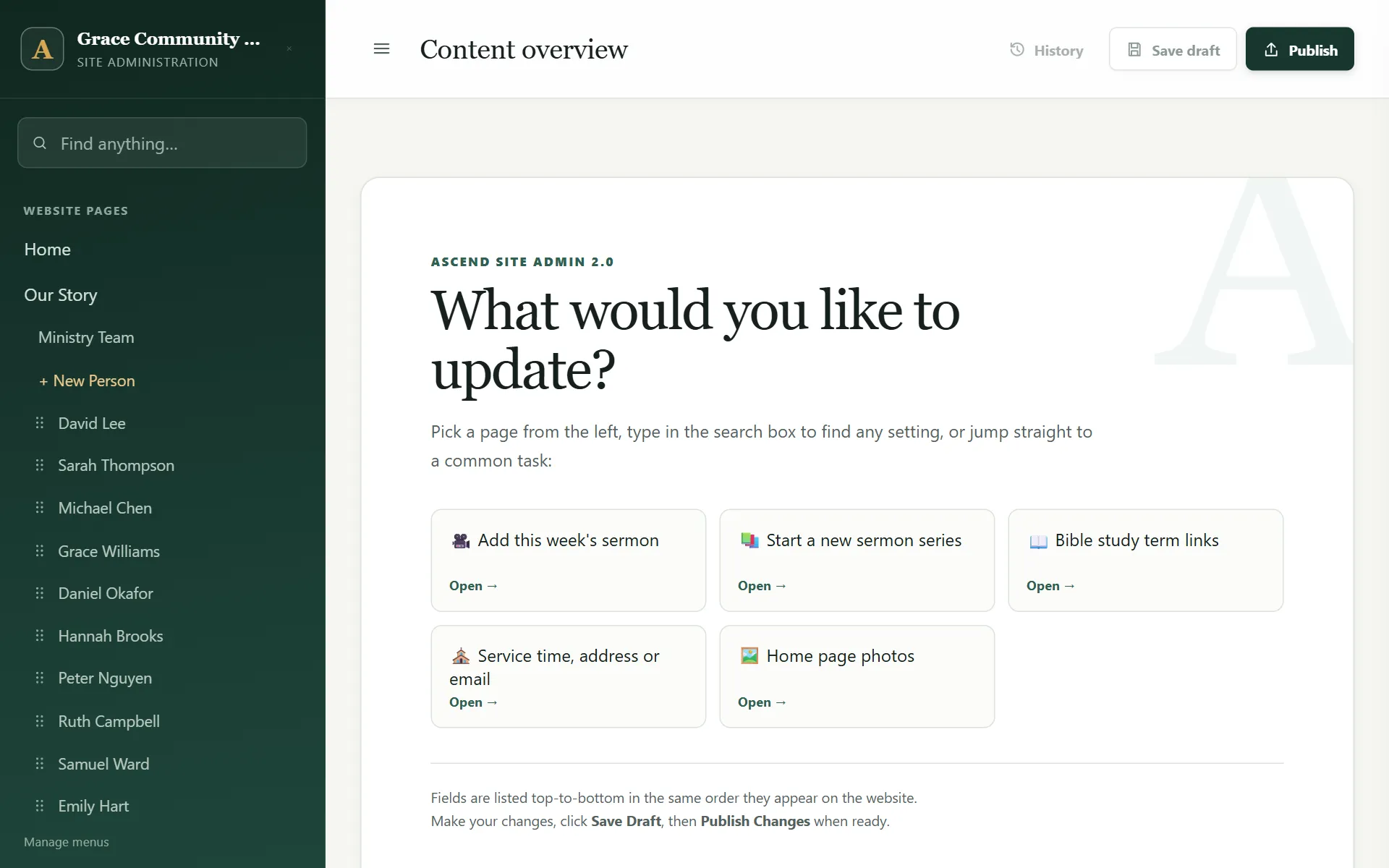Click the Grace Community site title
The image size is (1389, 868).
tap(169, 38)
